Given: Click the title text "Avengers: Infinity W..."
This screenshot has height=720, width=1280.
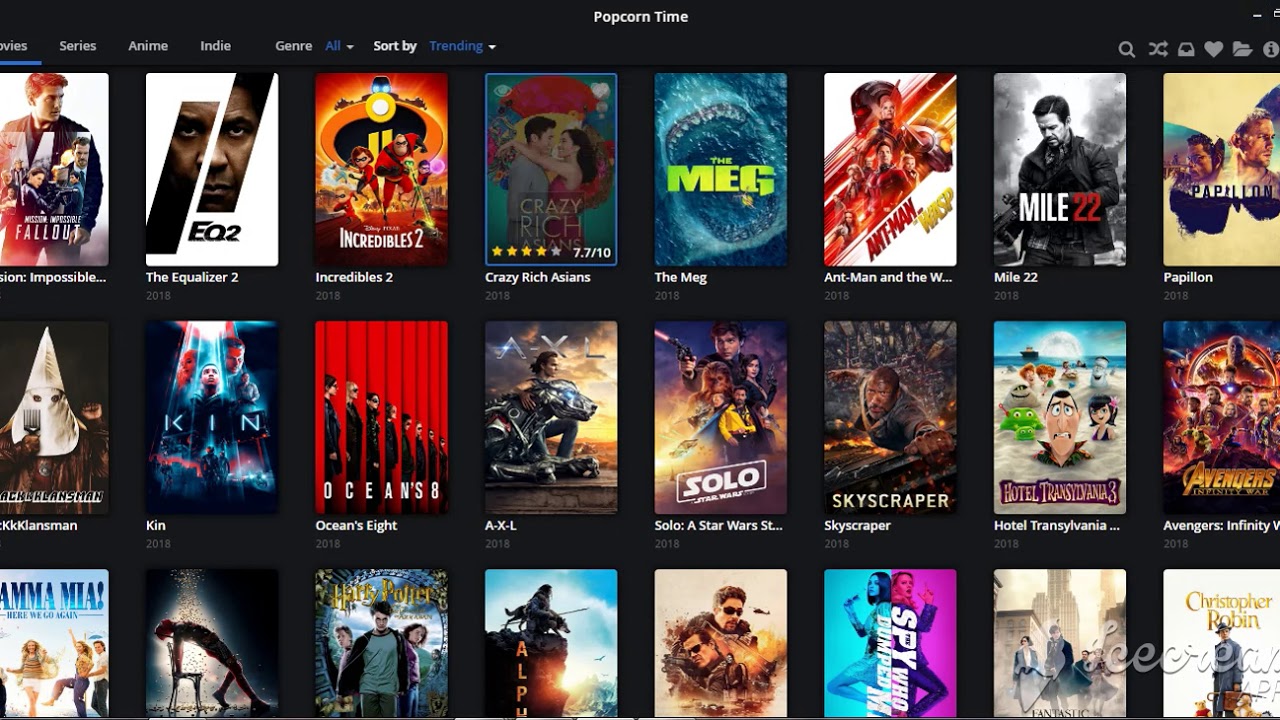Looking at the screenshot, I should (1221, 525).
